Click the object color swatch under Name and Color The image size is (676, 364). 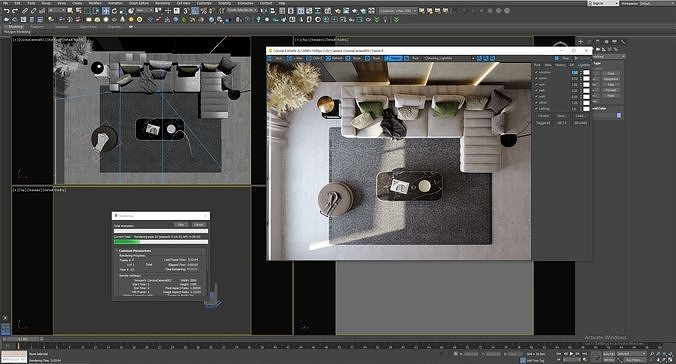pyautogui.click(x=619, y=115)
